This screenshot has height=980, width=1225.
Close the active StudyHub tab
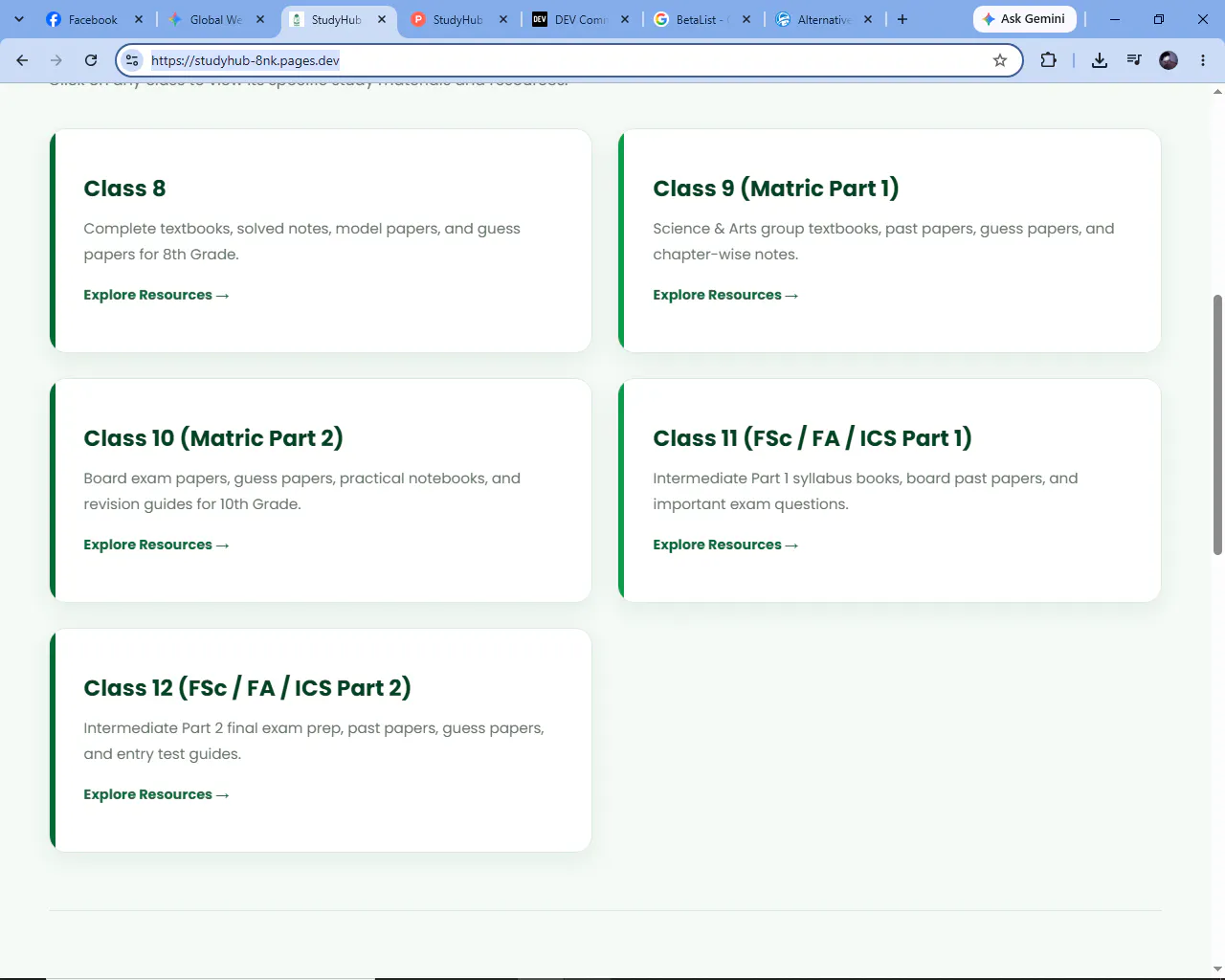pos(382,19)
